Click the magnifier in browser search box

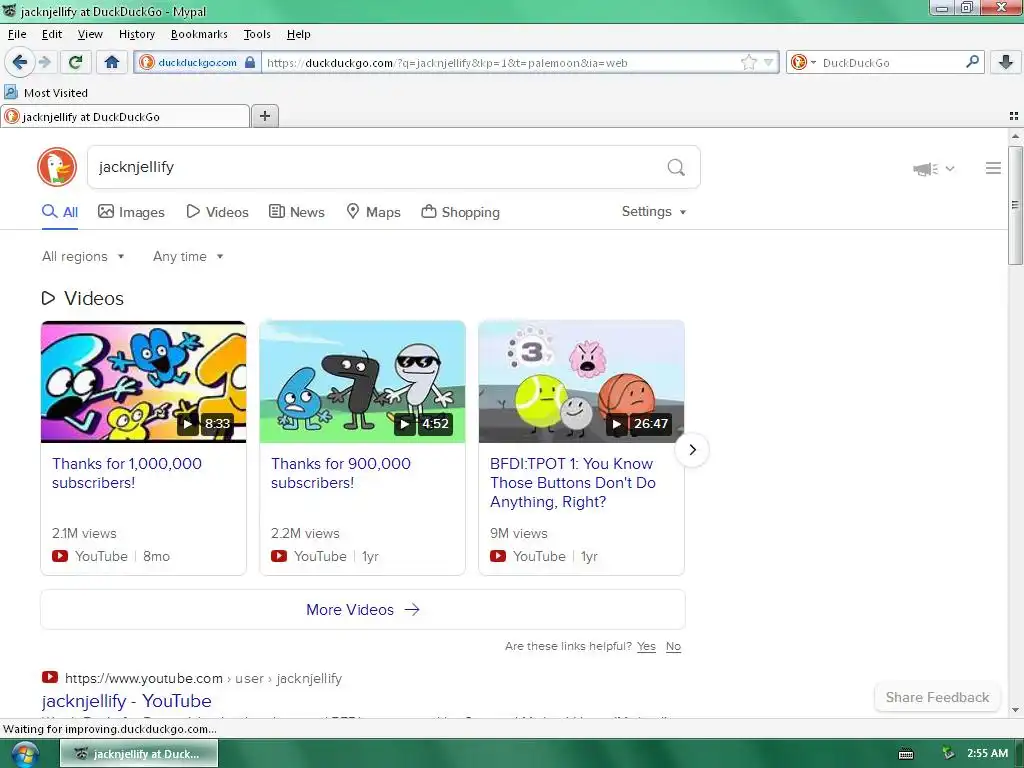click(972, 62)
